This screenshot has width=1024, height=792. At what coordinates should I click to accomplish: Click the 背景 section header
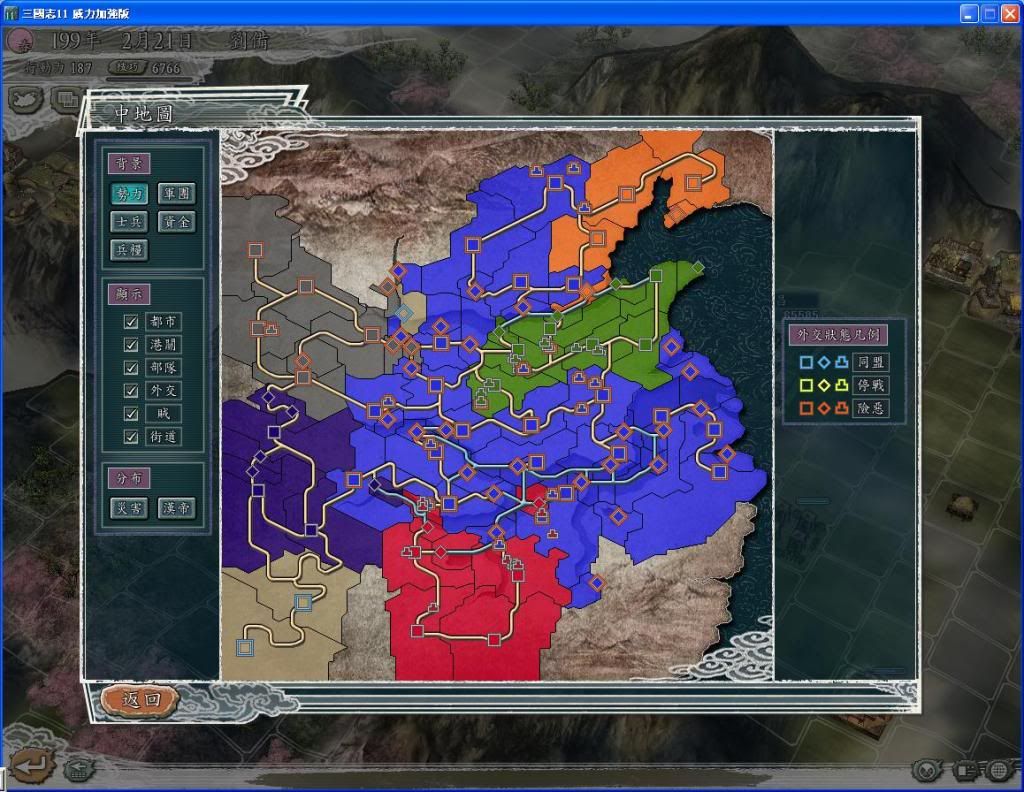point(129,163)
